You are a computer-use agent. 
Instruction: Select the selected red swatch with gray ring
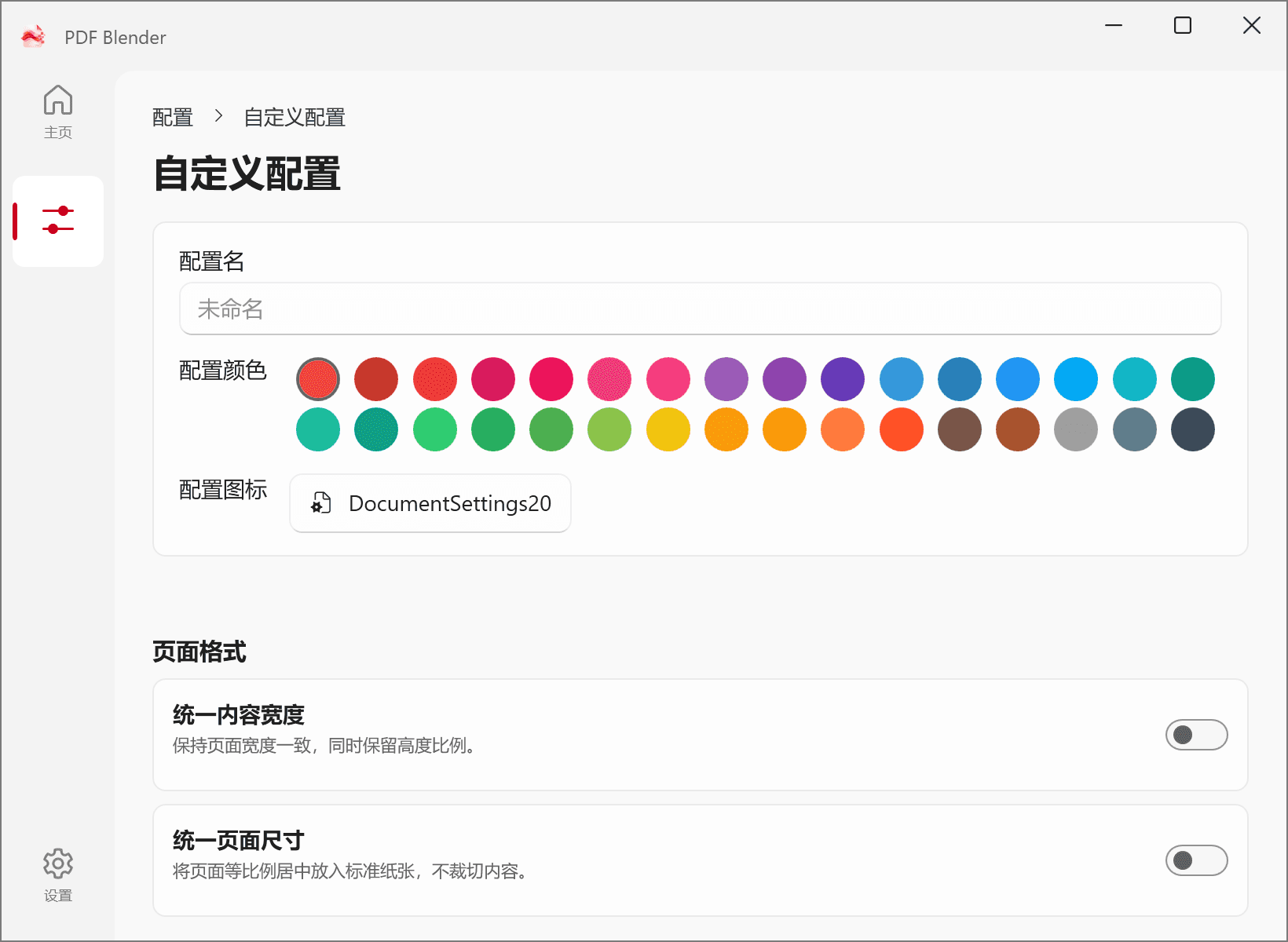318,379
